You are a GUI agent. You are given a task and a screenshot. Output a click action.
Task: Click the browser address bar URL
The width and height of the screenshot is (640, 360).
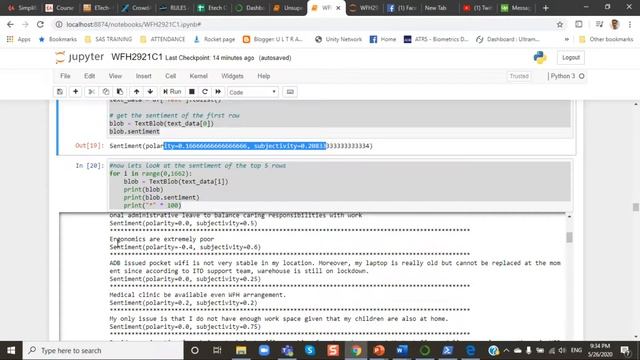click(x=134, y=24)
